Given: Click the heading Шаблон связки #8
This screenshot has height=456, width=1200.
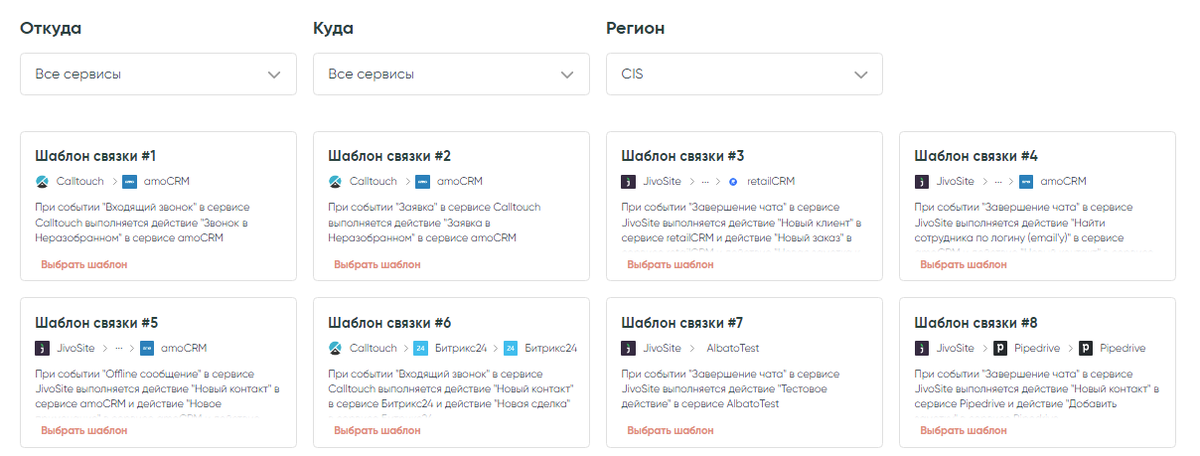Looking at the screenshot, I should point(976,323).
